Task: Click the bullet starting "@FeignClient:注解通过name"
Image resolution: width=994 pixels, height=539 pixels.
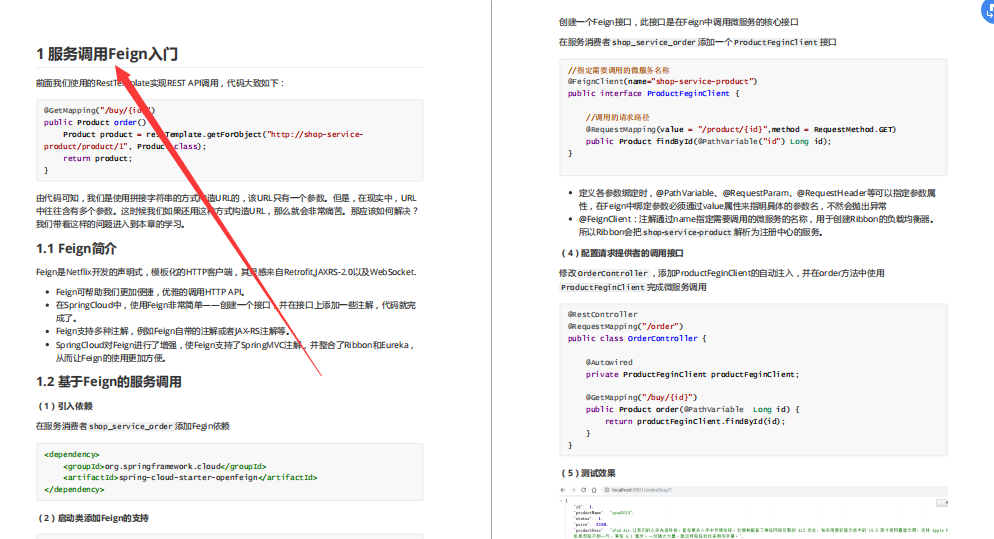Action: [757, 226]
